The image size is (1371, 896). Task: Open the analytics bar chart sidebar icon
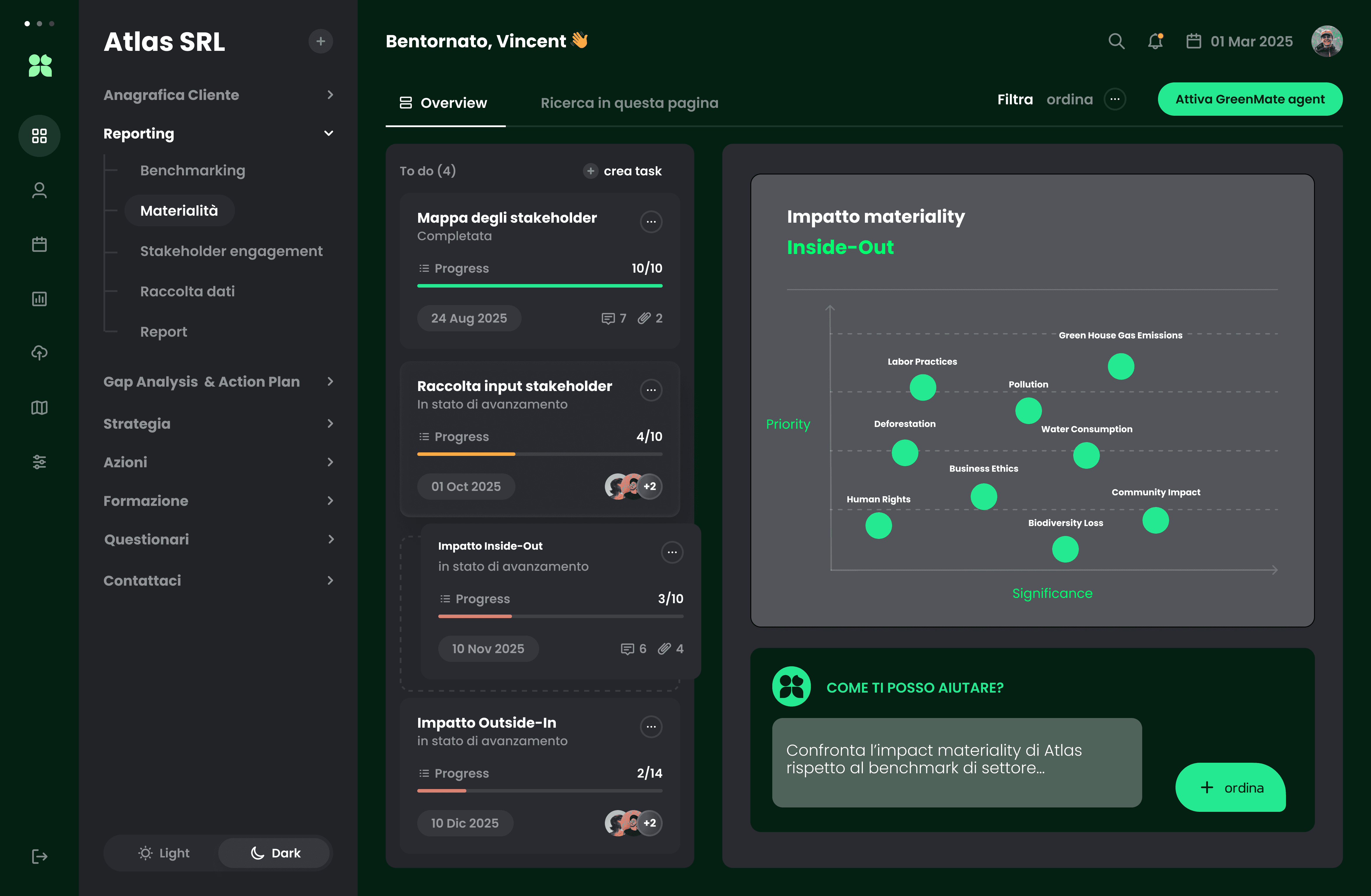39,298
